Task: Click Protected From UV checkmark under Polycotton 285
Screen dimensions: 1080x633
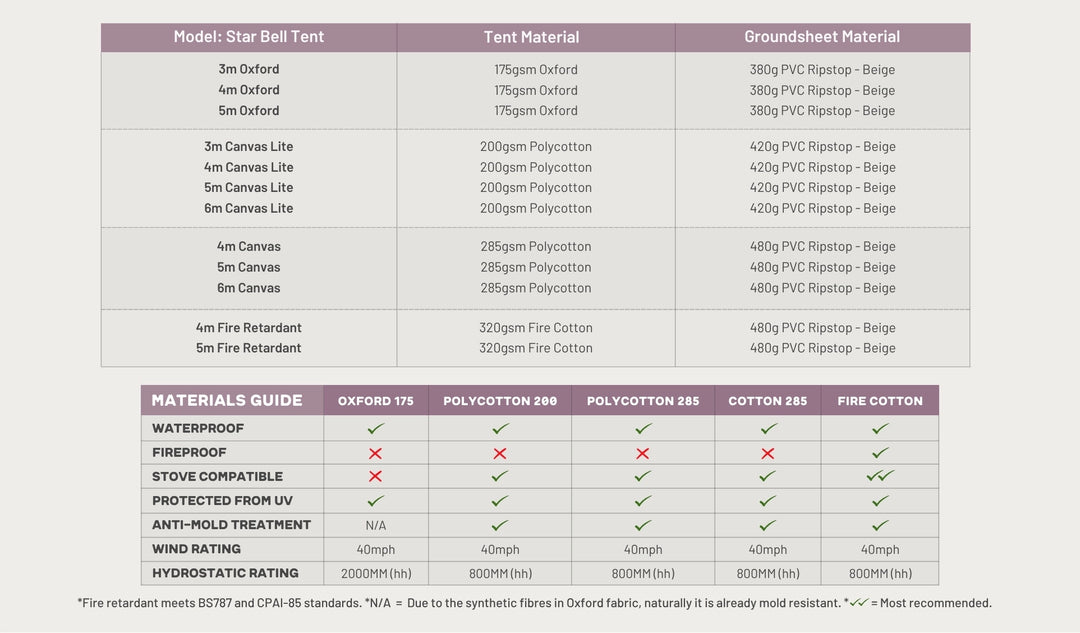Action: tap(643, 501)
